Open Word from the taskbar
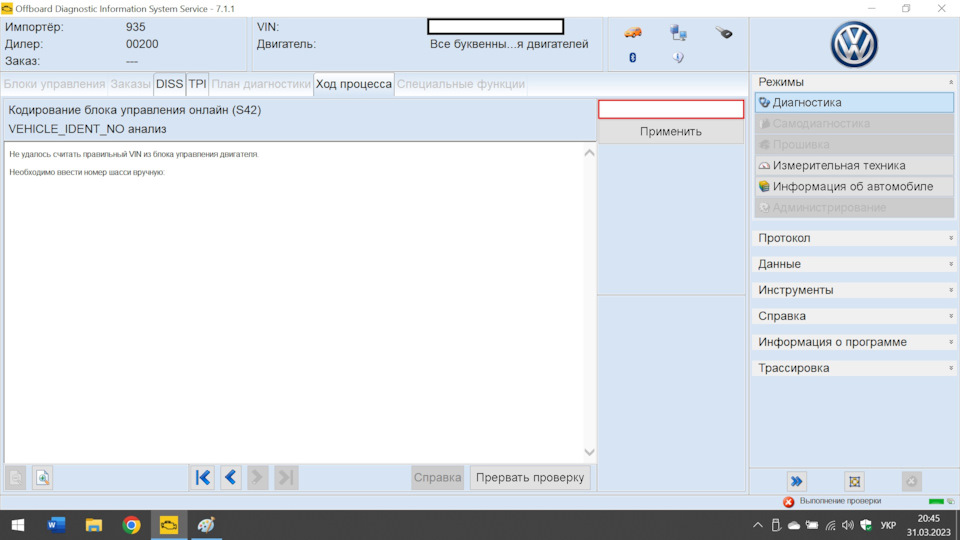 click(x=56, y=525)
